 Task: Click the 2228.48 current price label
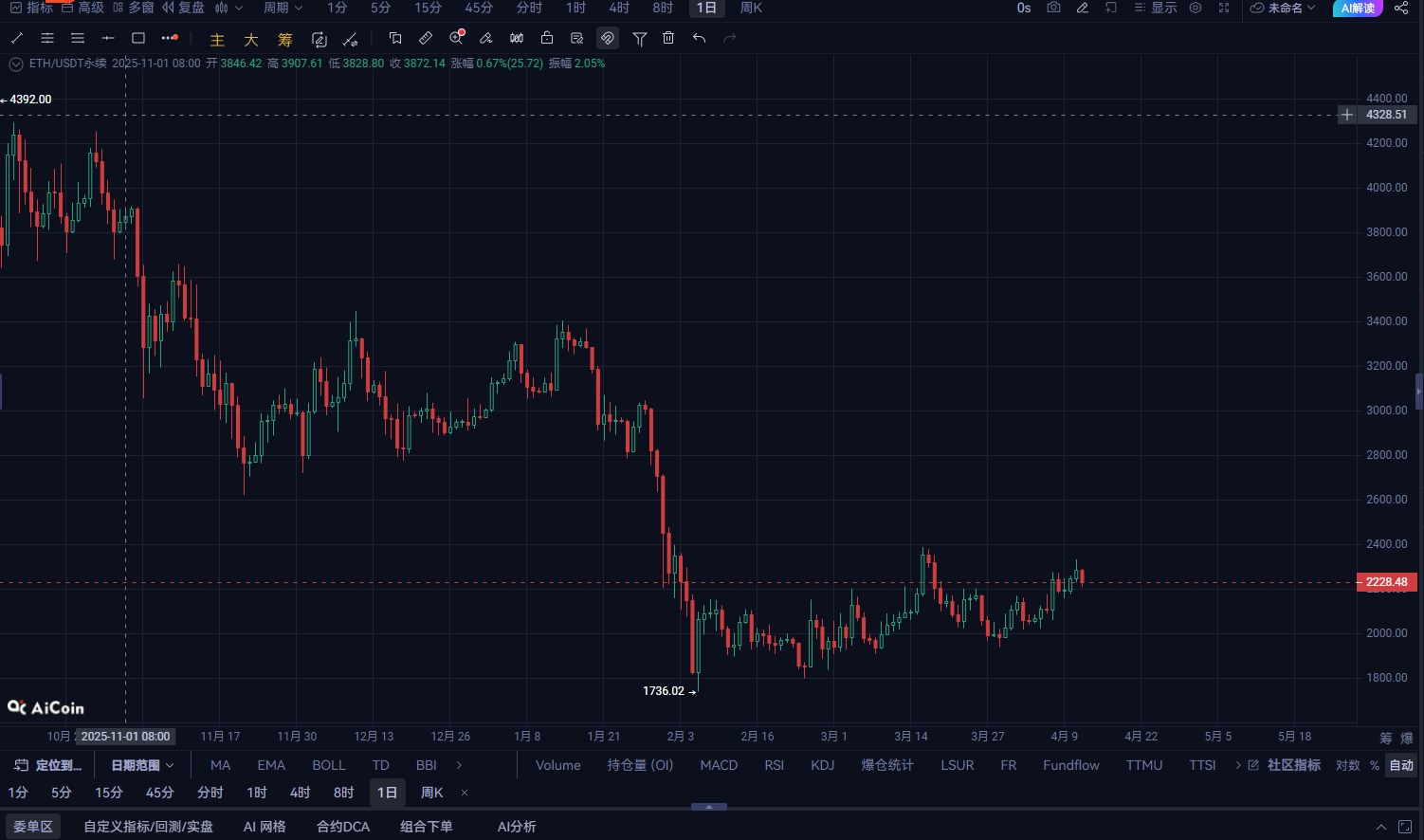(x=1387, y=582)
